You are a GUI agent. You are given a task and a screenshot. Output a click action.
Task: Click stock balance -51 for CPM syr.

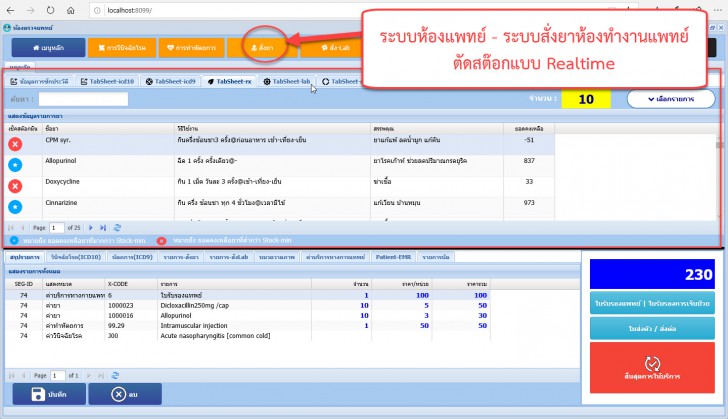point(529,140)
